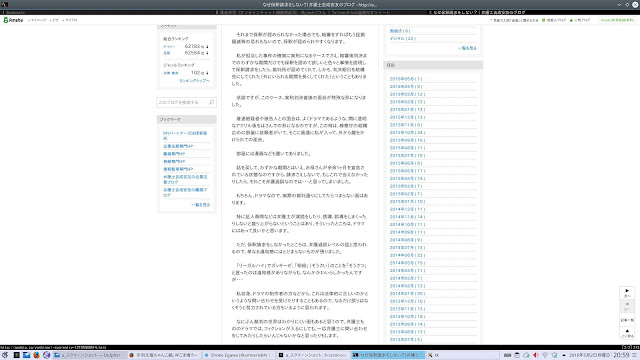Open 人気ブログ link in header

pos(581,20)
